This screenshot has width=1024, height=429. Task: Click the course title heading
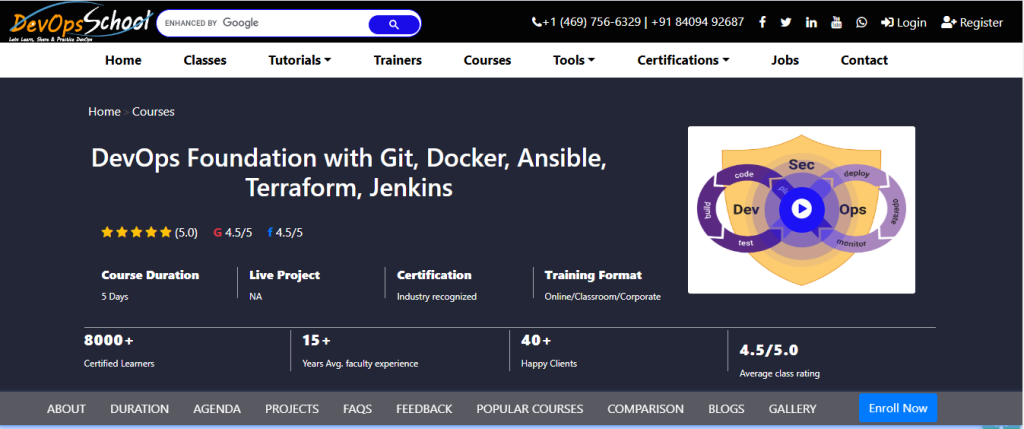349,173
